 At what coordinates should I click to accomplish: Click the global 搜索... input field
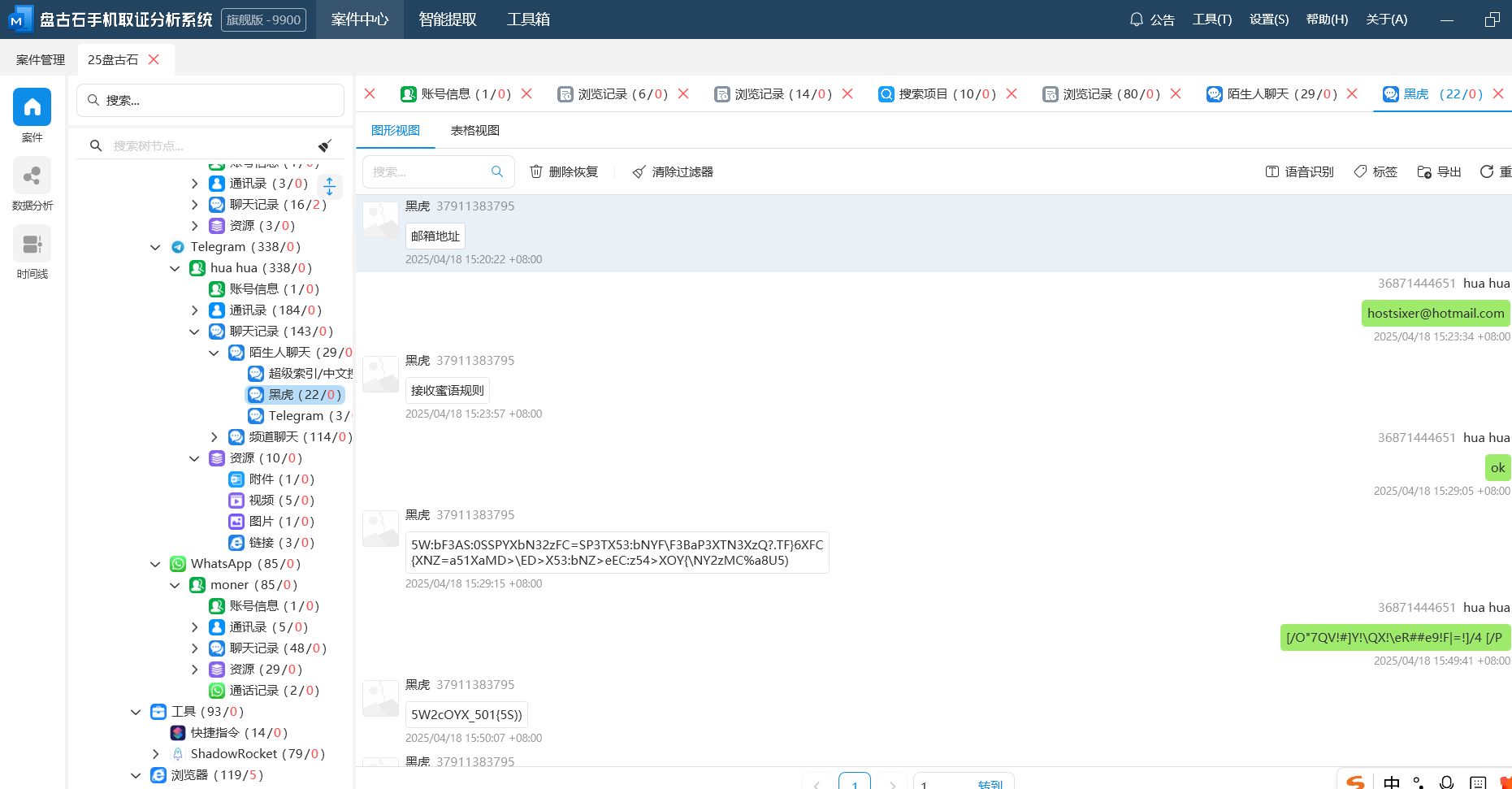click(x=210, y=100)
